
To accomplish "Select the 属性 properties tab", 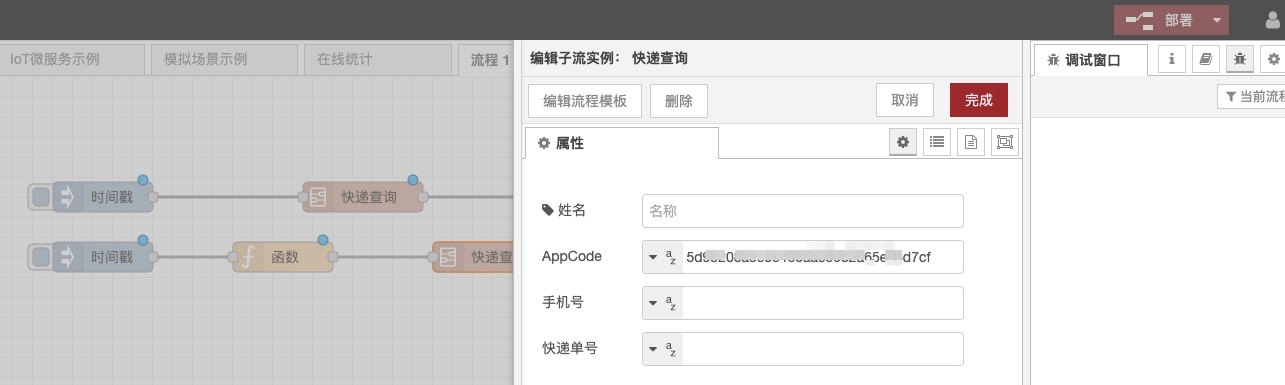I will click(x=621, y=143).
